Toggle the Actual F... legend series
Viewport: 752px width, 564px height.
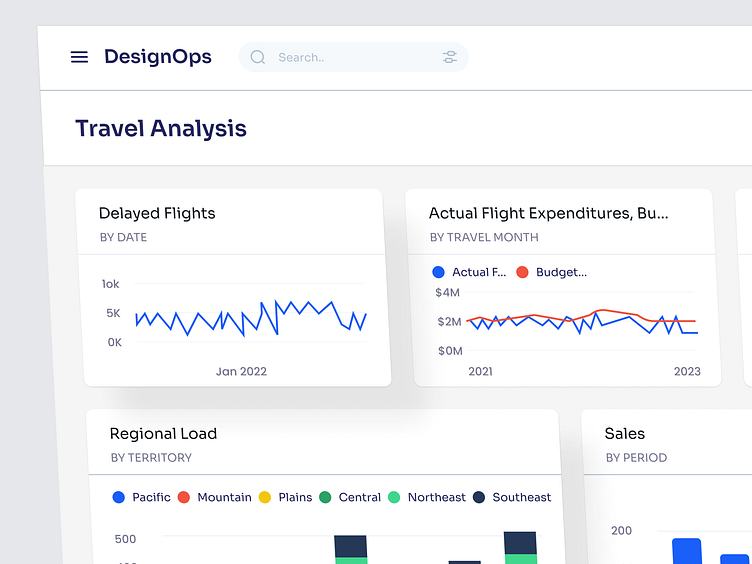[x=469, y=272]
